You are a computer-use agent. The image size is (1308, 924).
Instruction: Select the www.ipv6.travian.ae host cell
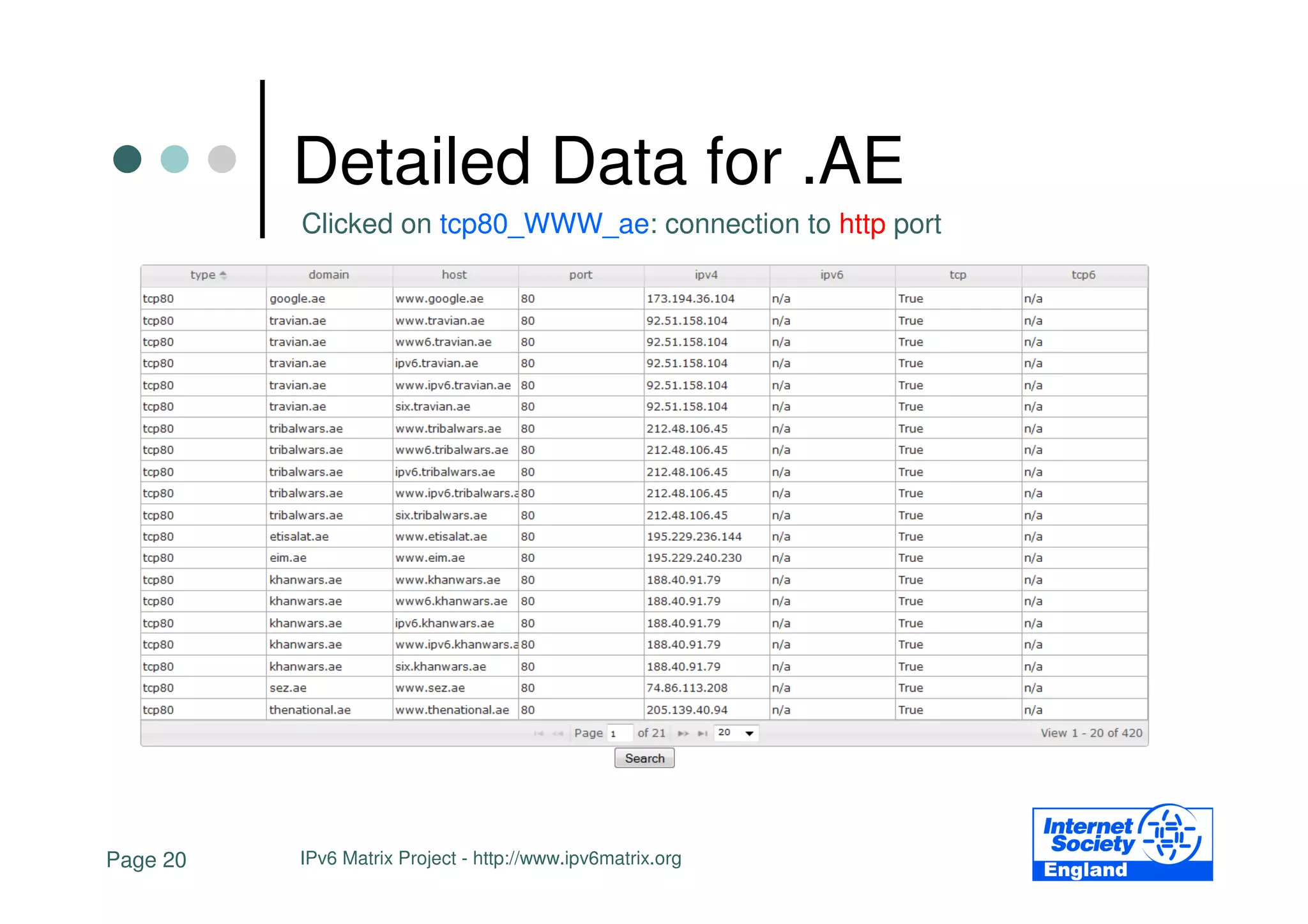[455, 385]
